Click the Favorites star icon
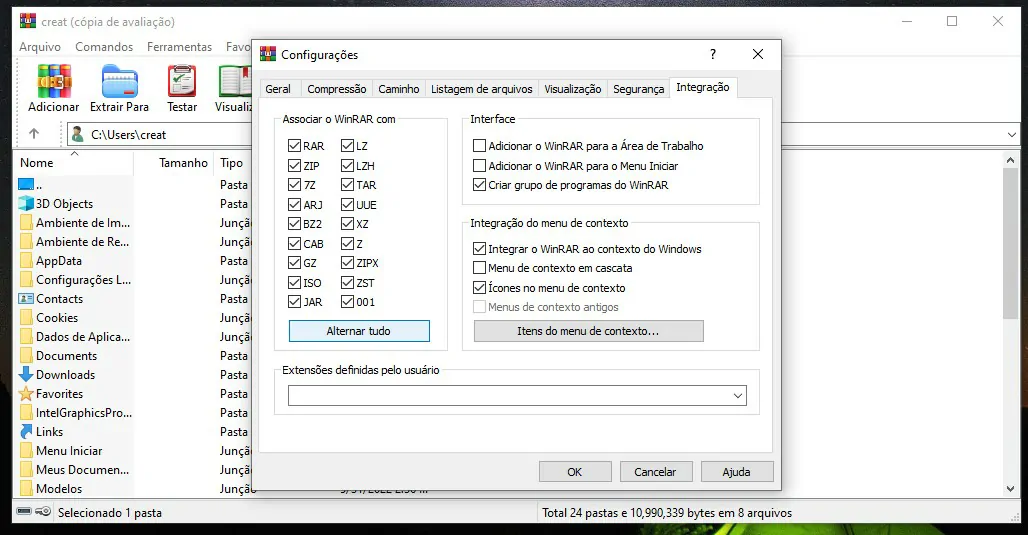Image resolution: width=1028 pixels, height=535 pixels. (26, 393)
